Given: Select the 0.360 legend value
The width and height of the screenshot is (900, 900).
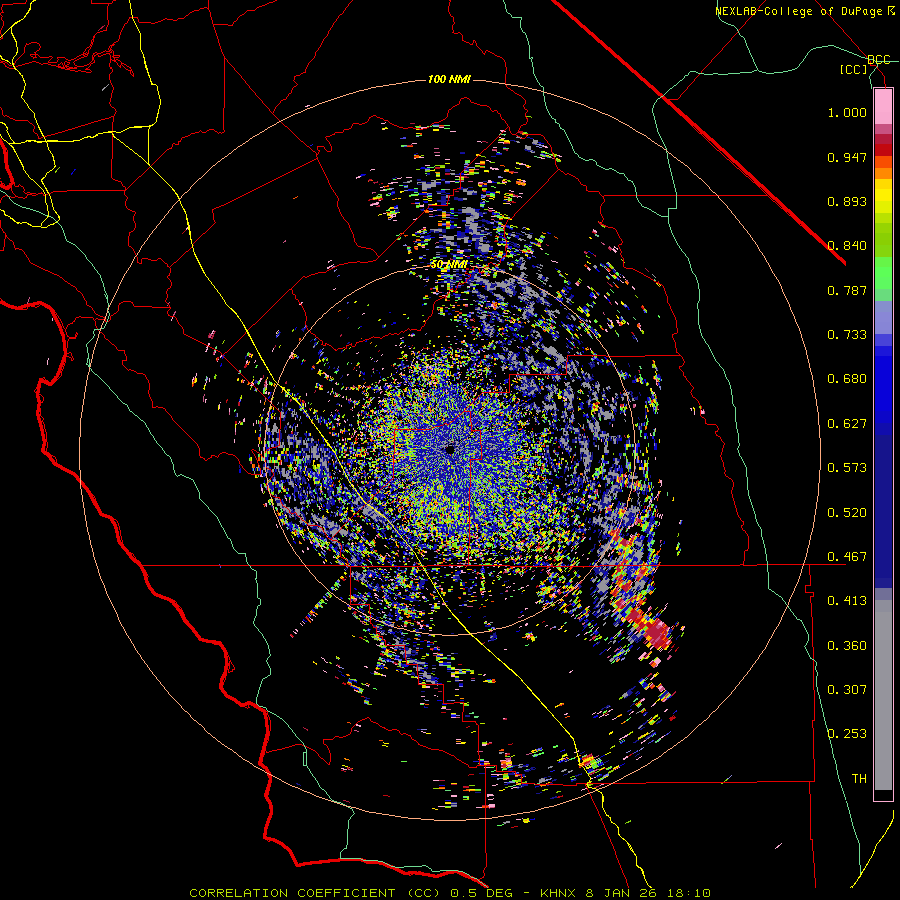Looking at the screenshot, I should coord(847,646).
